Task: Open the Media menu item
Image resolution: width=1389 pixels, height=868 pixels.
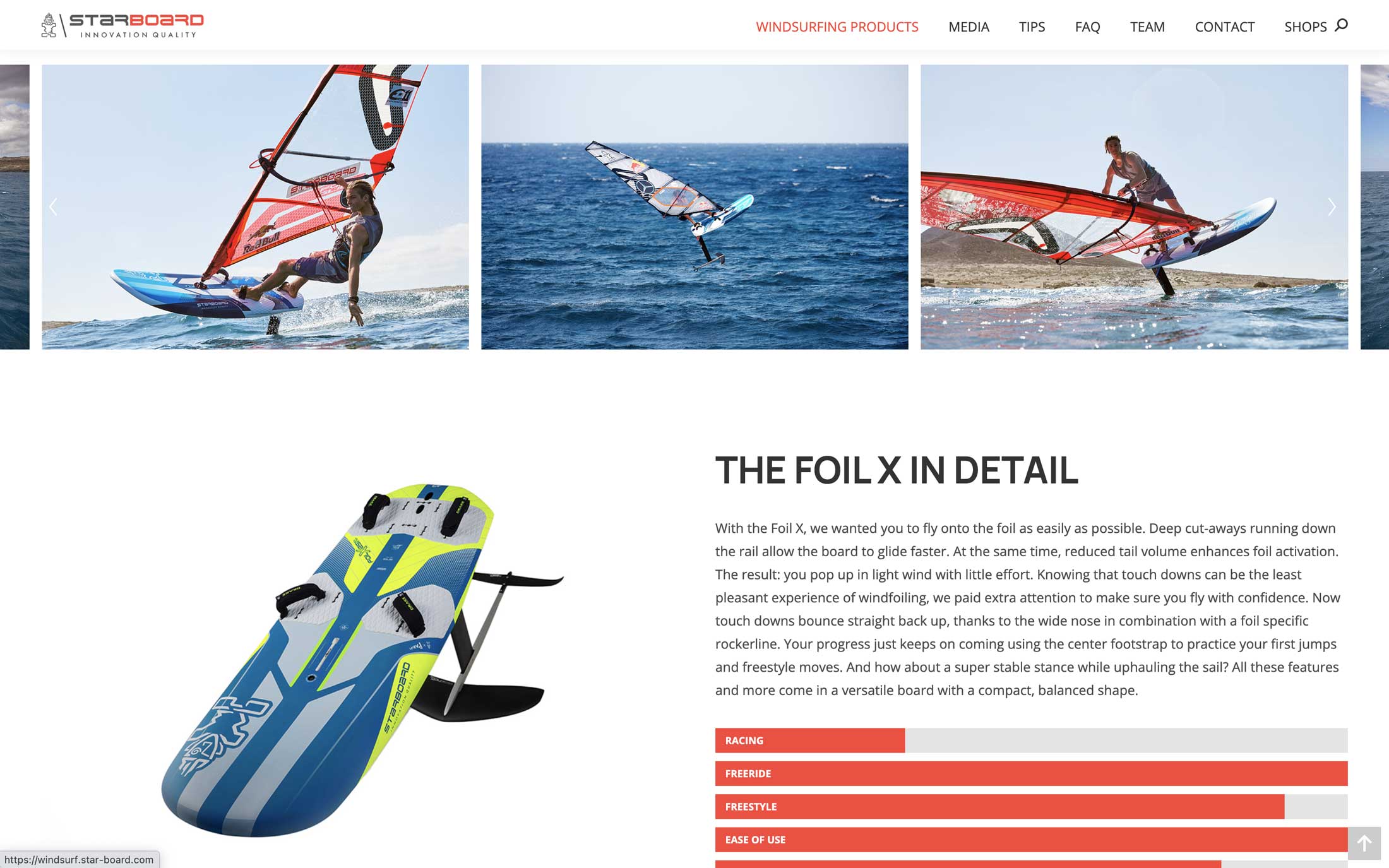Action: pos(969,27)
